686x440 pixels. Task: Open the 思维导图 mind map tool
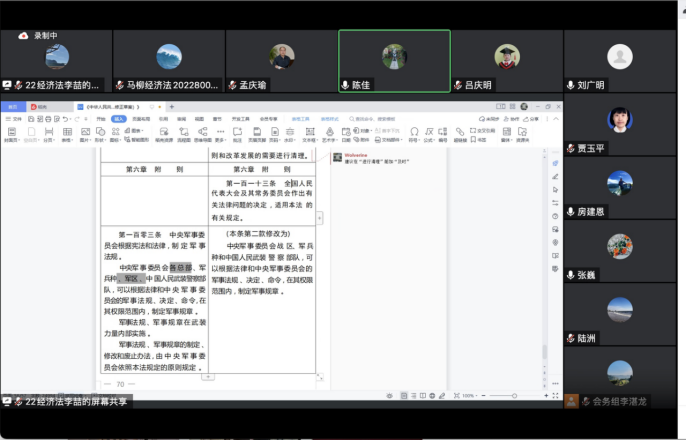[203, 132]
